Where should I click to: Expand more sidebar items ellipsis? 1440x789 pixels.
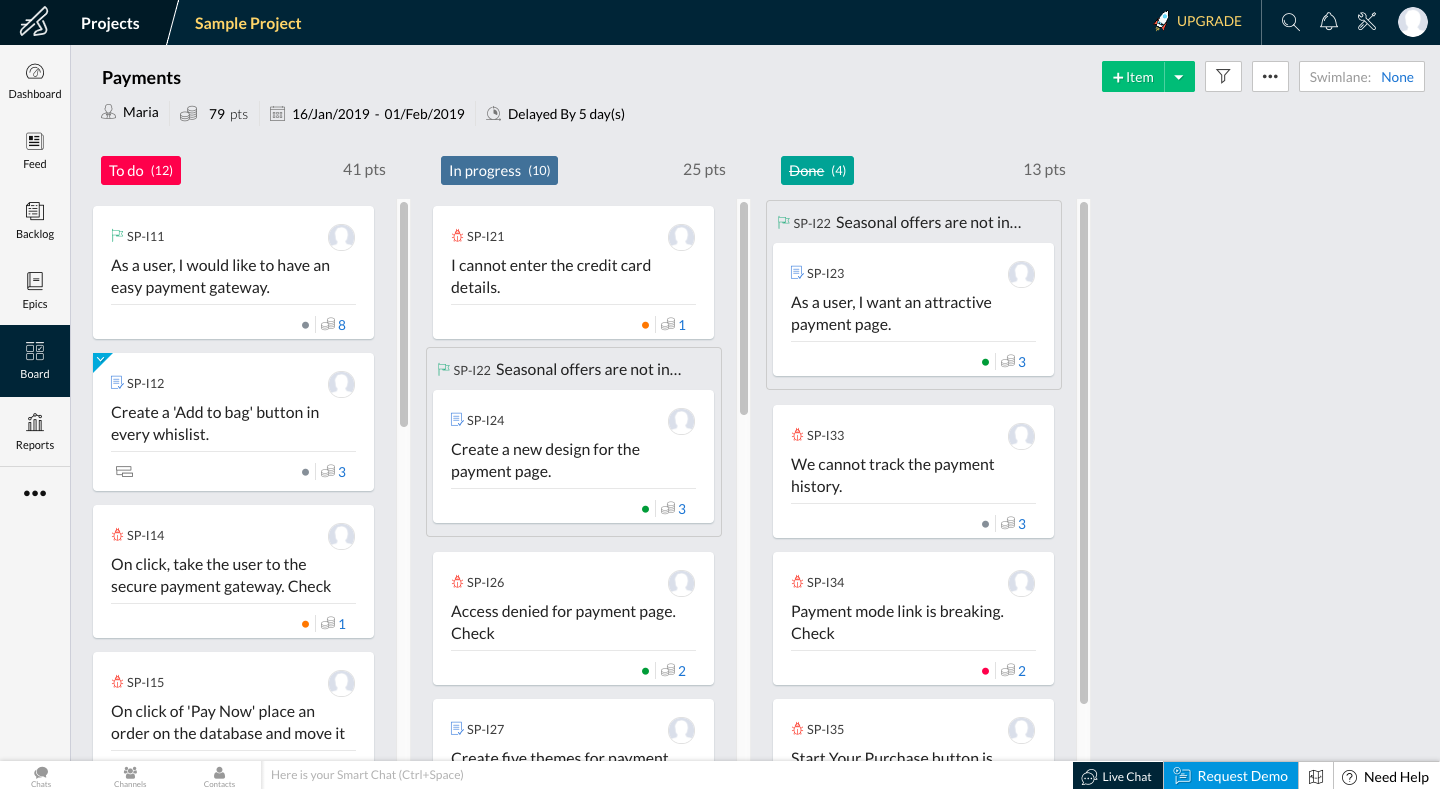(35, 493)
